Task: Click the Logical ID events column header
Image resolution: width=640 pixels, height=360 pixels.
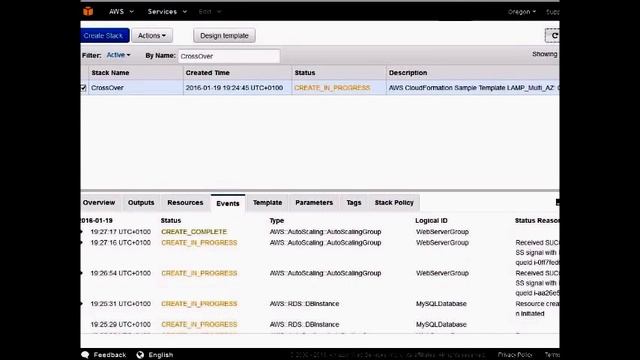Action: [431, 220]
